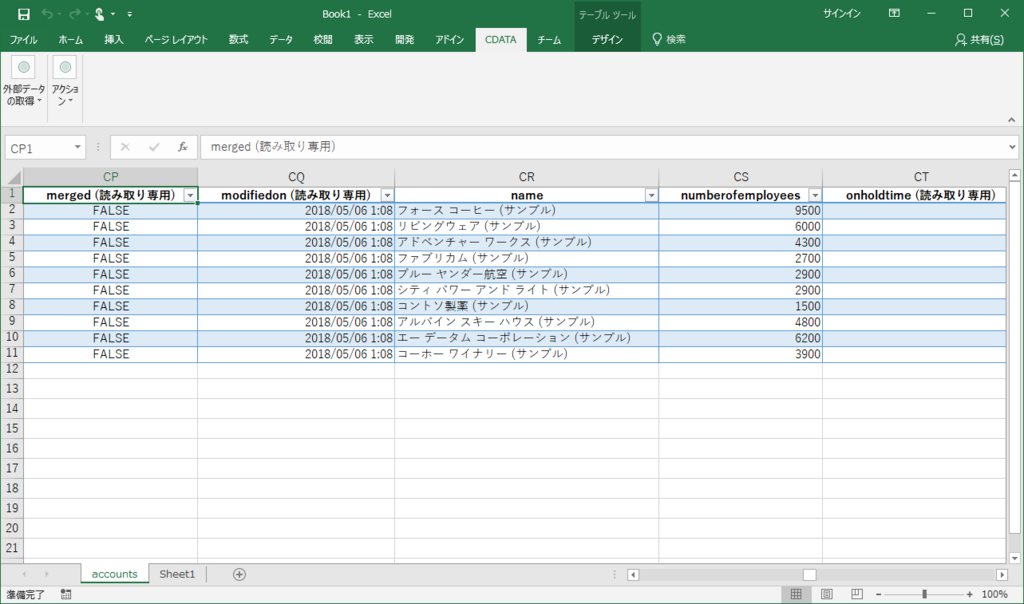Click the Undo arrow icon
1024x604 pixels.
(x=47, y=14)
